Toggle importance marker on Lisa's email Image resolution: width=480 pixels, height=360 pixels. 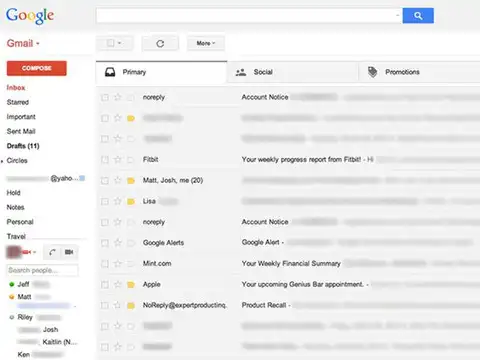(131, 201)
